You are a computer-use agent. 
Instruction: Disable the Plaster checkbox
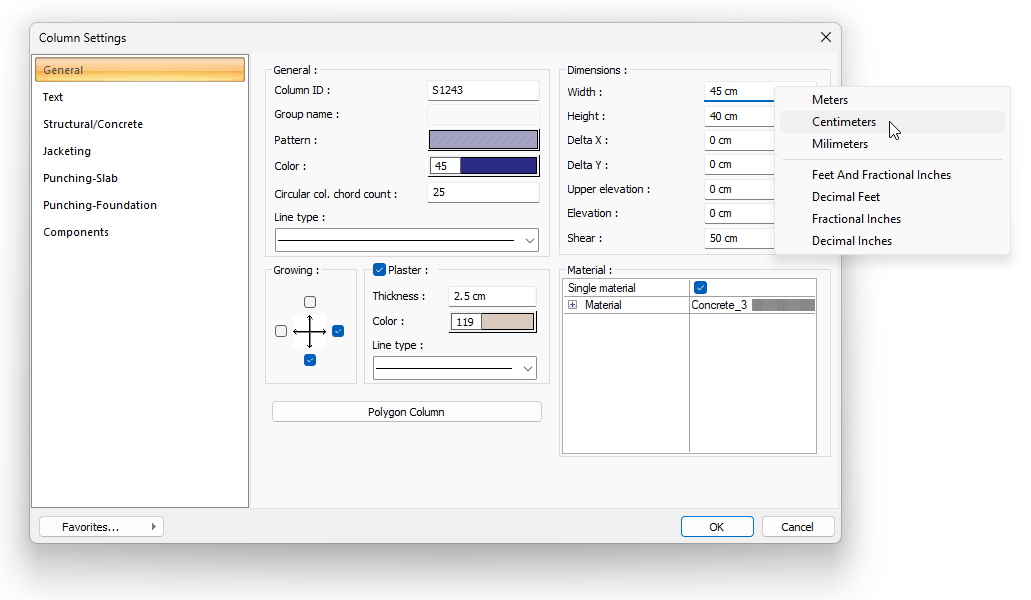[379, 269]
